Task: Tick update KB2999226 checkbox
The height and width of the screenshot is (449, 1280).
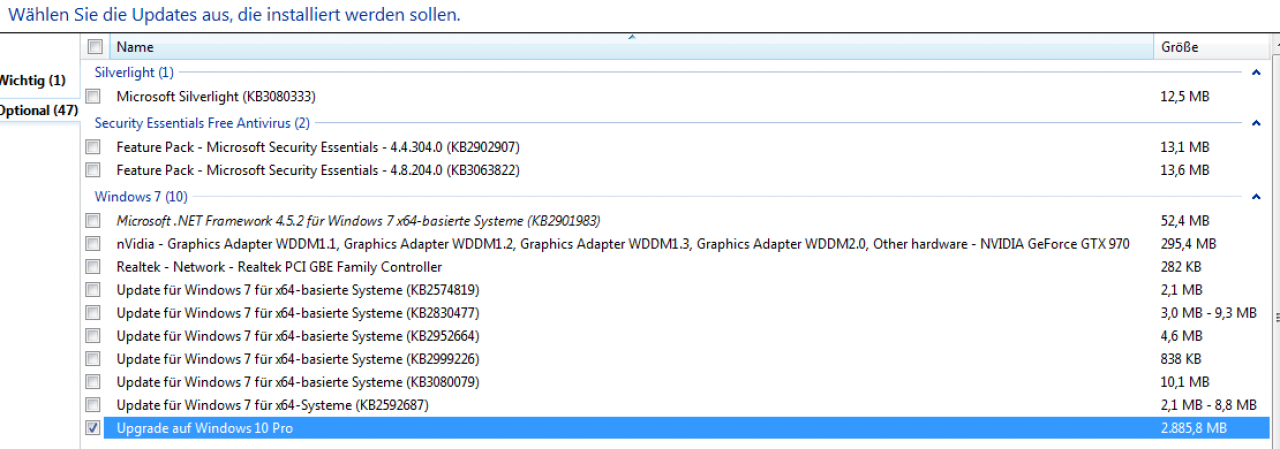Action: pos(93,359)
